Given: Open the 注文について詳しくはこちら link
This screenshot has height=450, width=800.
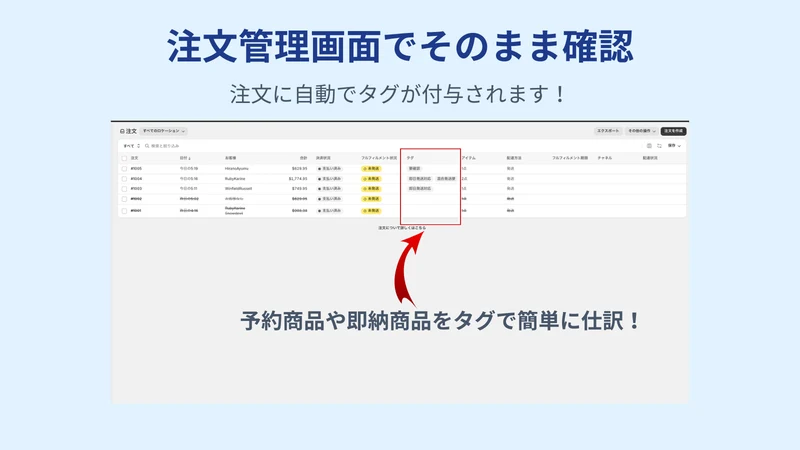Looking at the screenshot, I should click(x=402, y=228).
